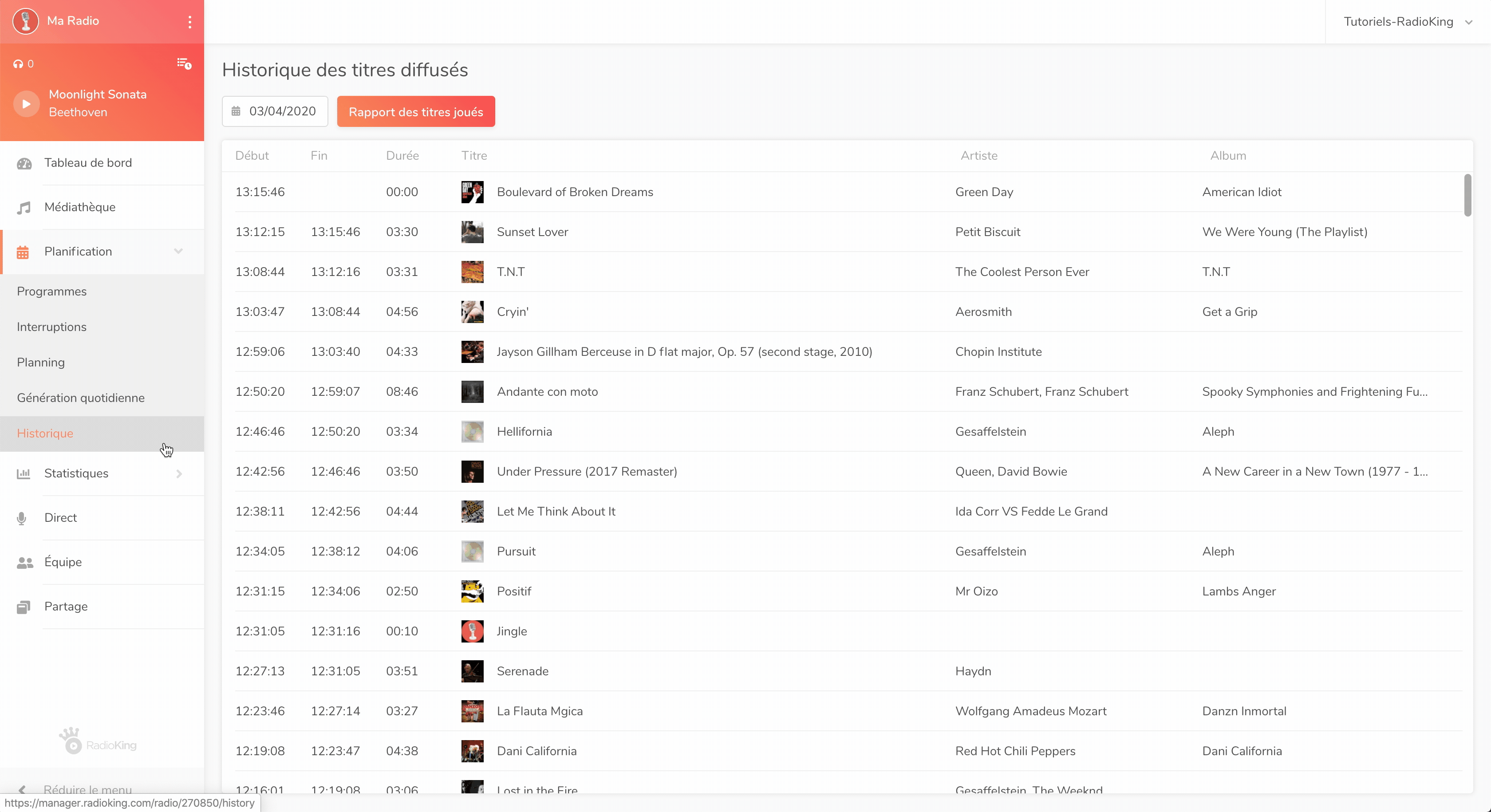Viewport: 1491px width, 812px height.
Task: Open the 03/04/2020 date picker field
Action: (275, 111)
